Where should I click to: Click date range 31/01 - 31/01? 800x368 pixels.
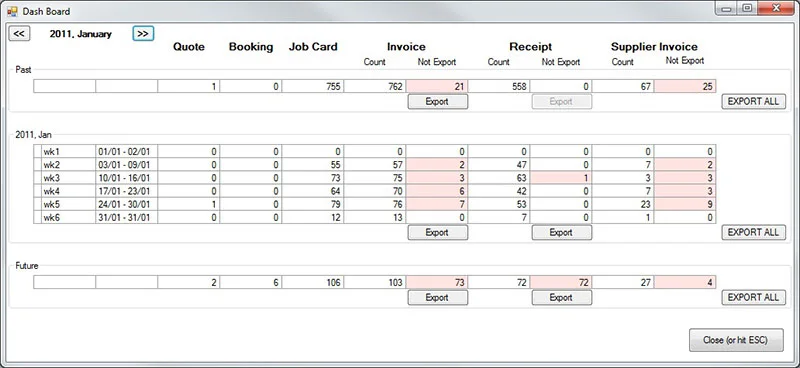coord(127,218)
